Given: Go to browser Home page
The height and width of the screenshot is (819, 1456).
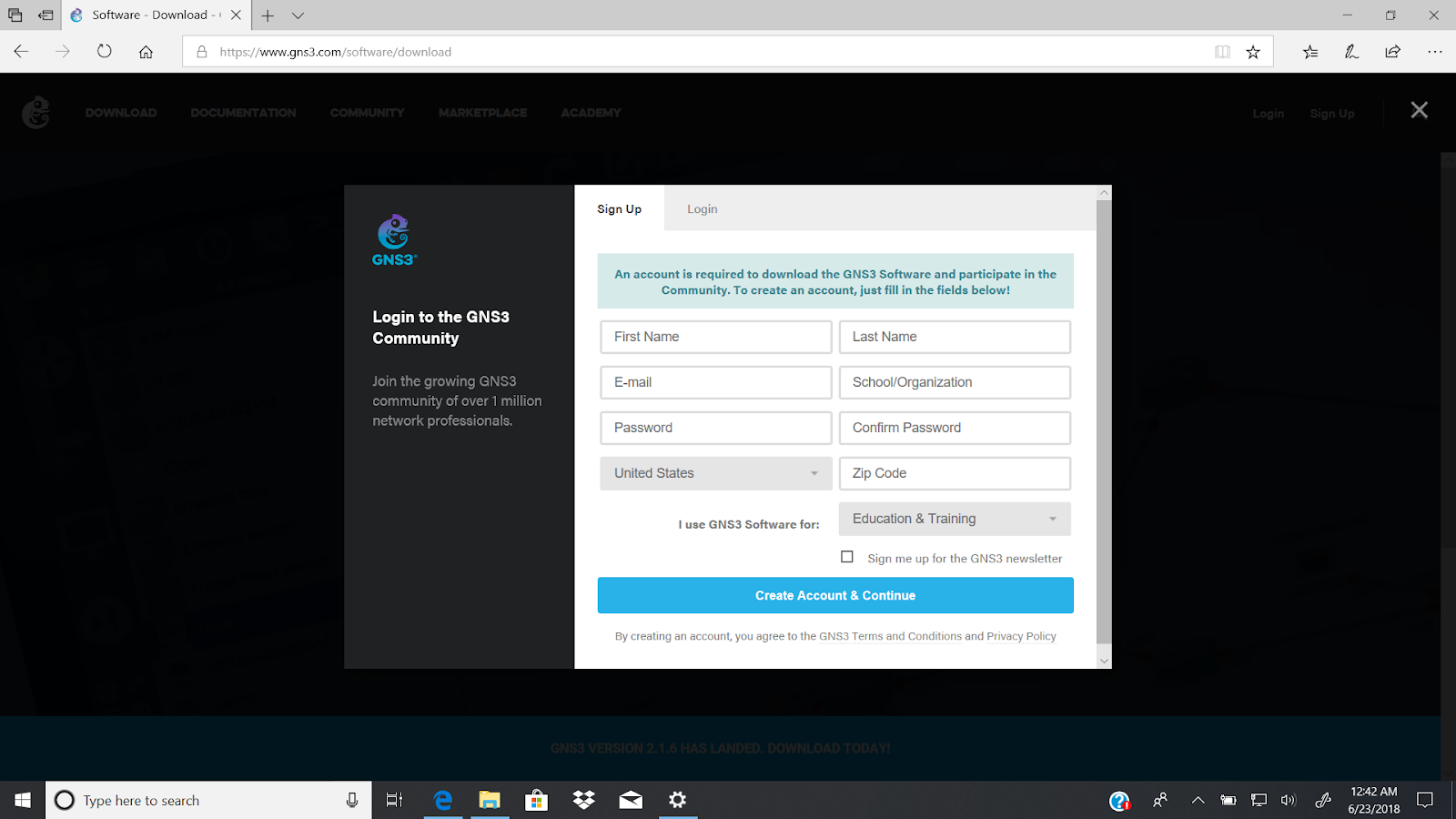Looking at the screenshot, I should [146, 52].
